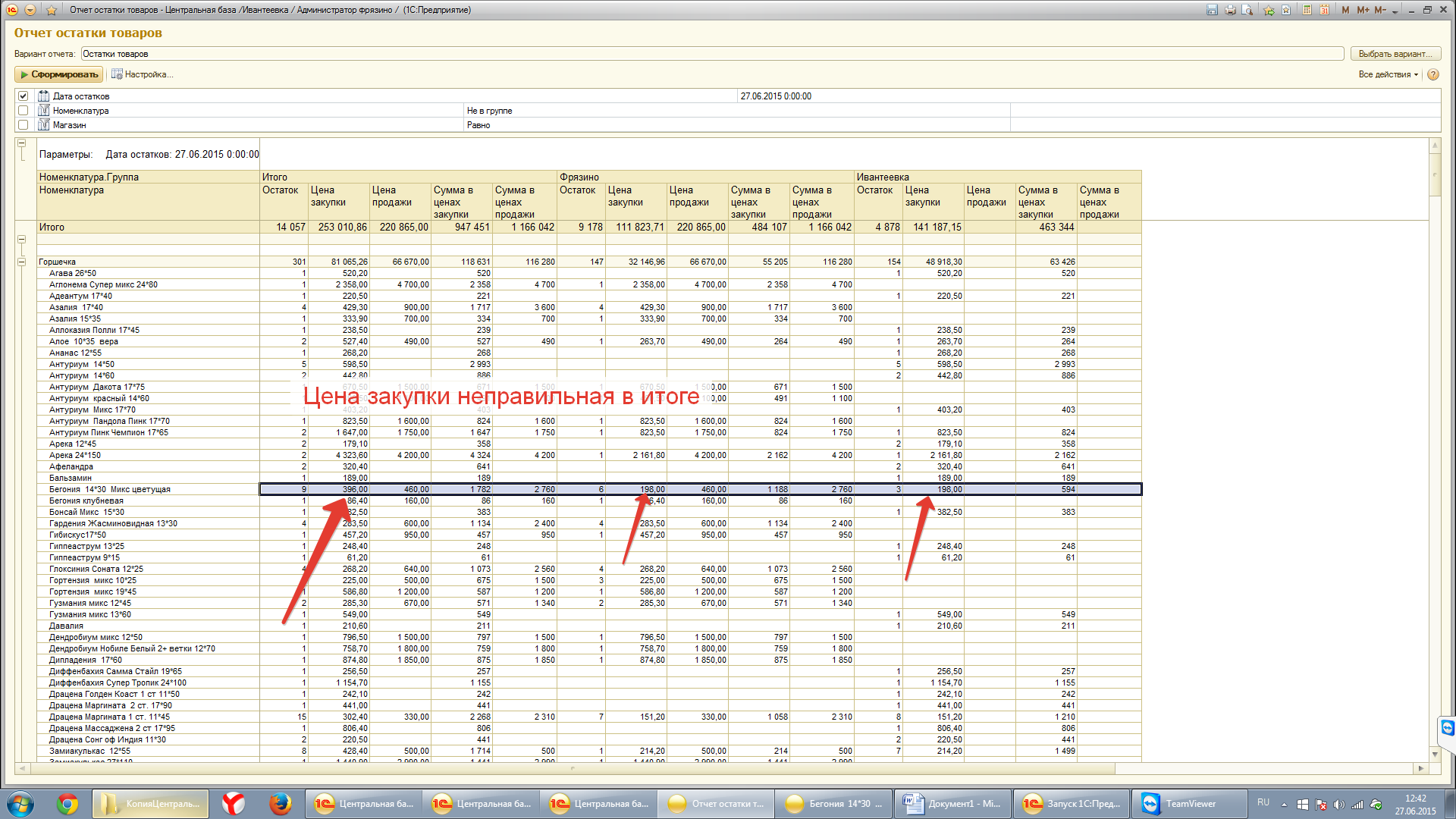Open the calendar icon showing 31

click(x=1324, y=10)
